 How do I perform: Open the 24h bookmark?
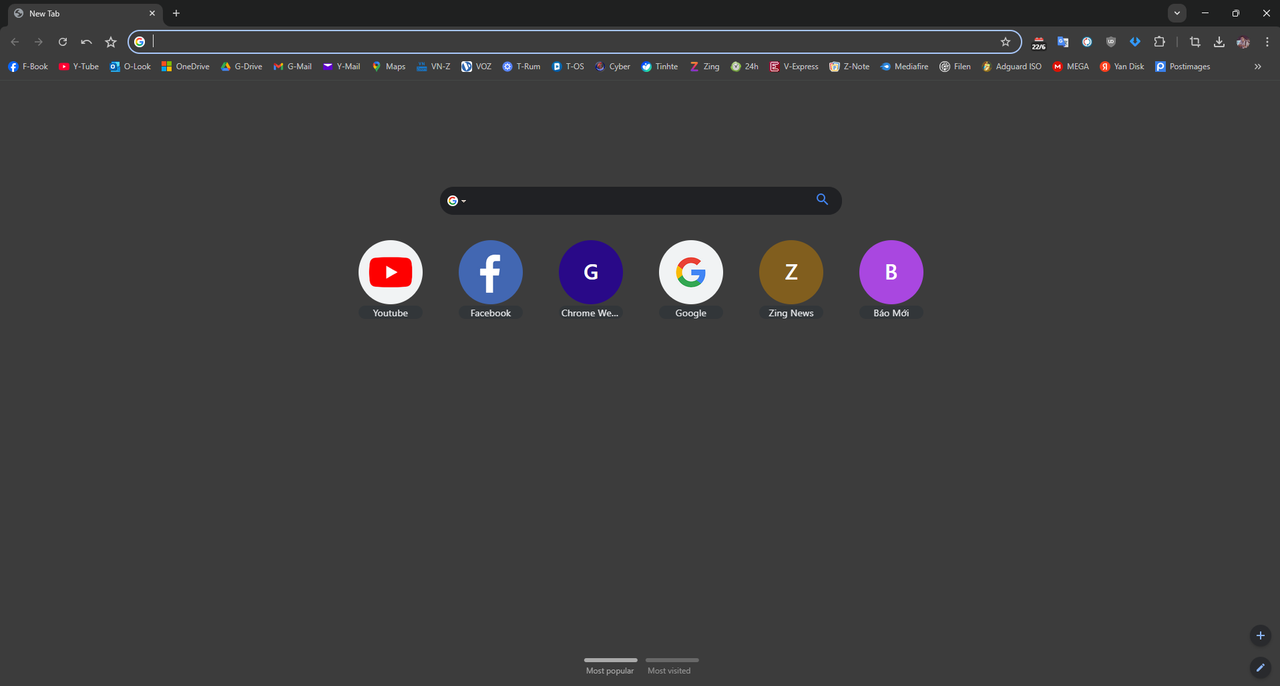(744, 66)
